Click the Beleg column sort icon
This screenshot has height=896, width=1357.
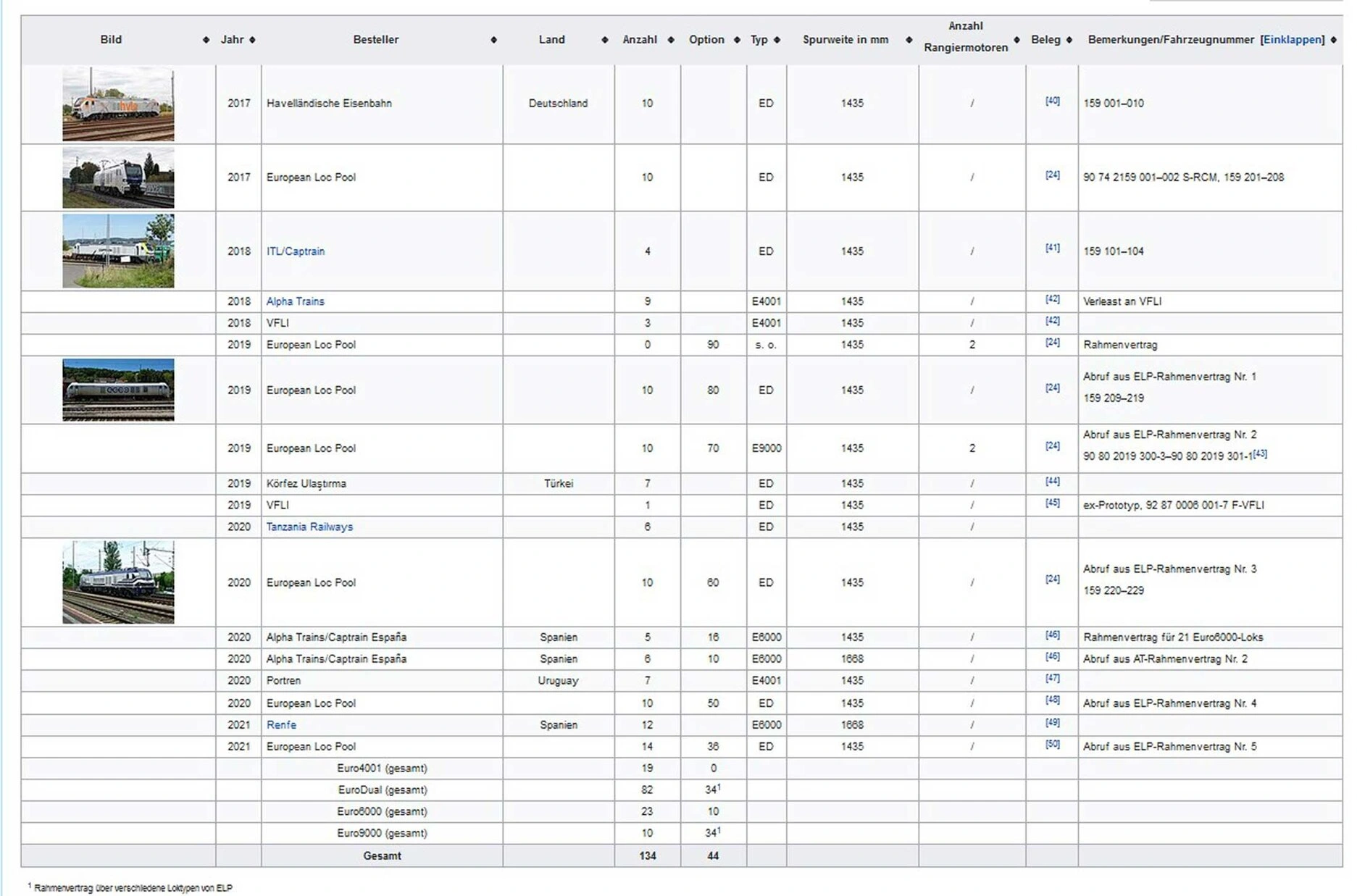[x=1069, y=40]
